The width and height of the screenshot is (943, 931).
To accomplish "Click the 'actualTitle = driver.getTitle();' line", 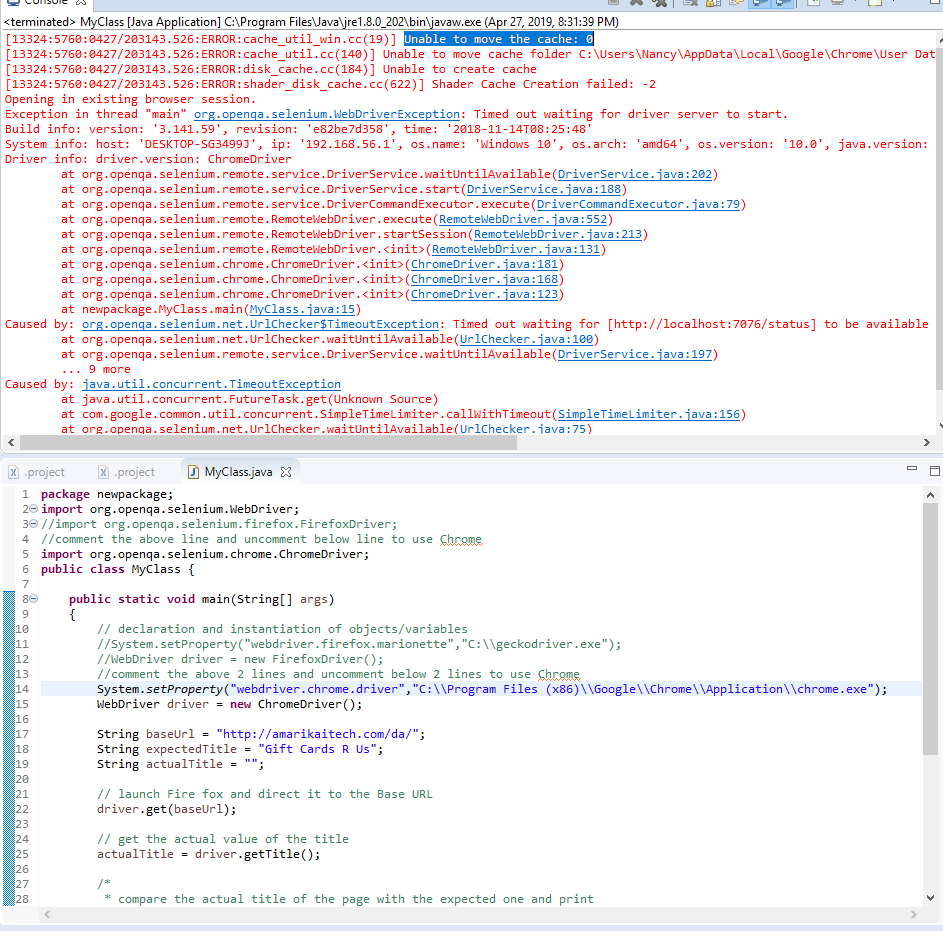I will point(209,854).
